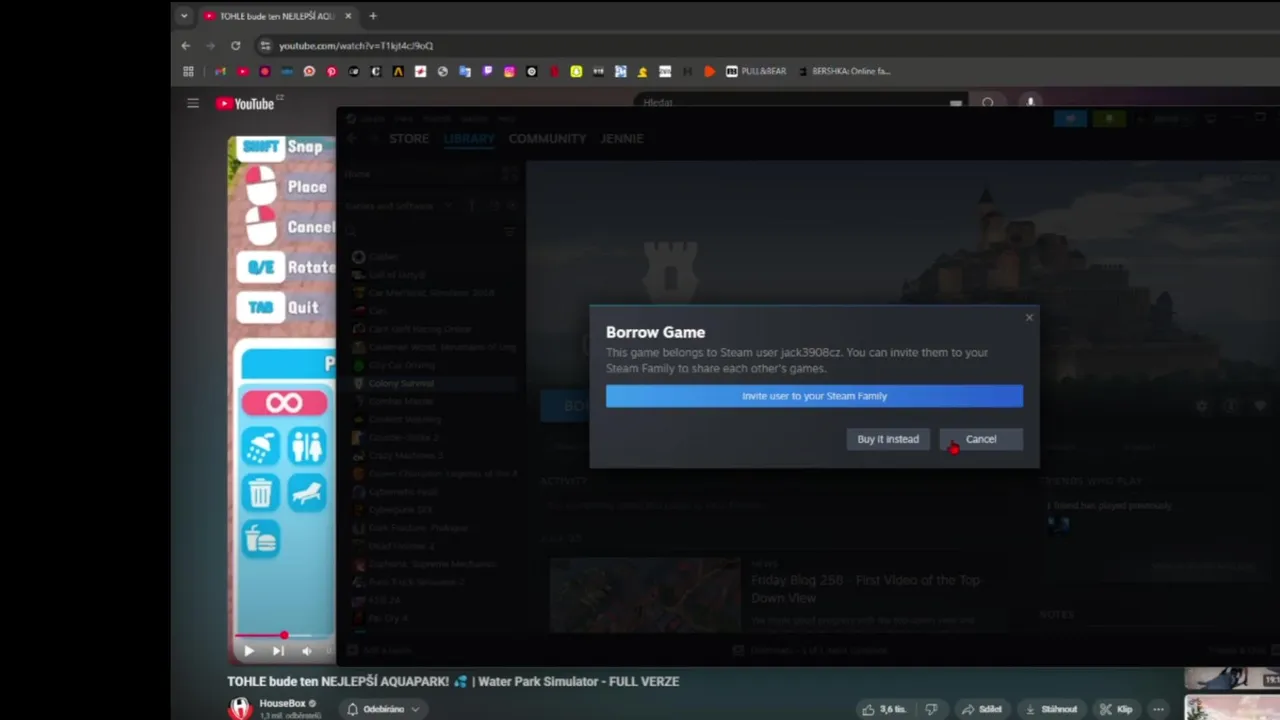Screen dimensions: 1280x720
Task: Open 'BERSHKA: Online fa...' bookmark
Action: pos(844,71)
